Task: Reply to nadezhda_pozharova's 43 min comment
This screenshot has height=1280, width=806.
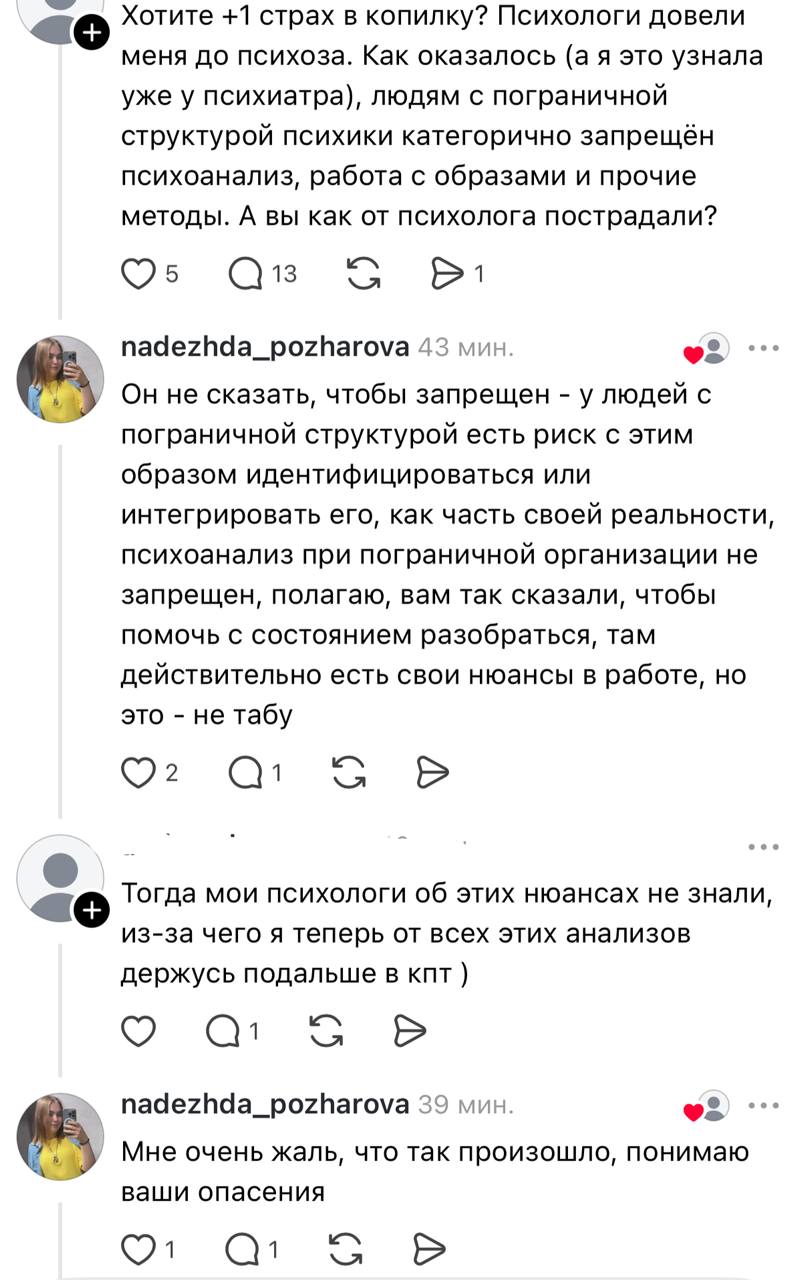Action: [246, 772]
